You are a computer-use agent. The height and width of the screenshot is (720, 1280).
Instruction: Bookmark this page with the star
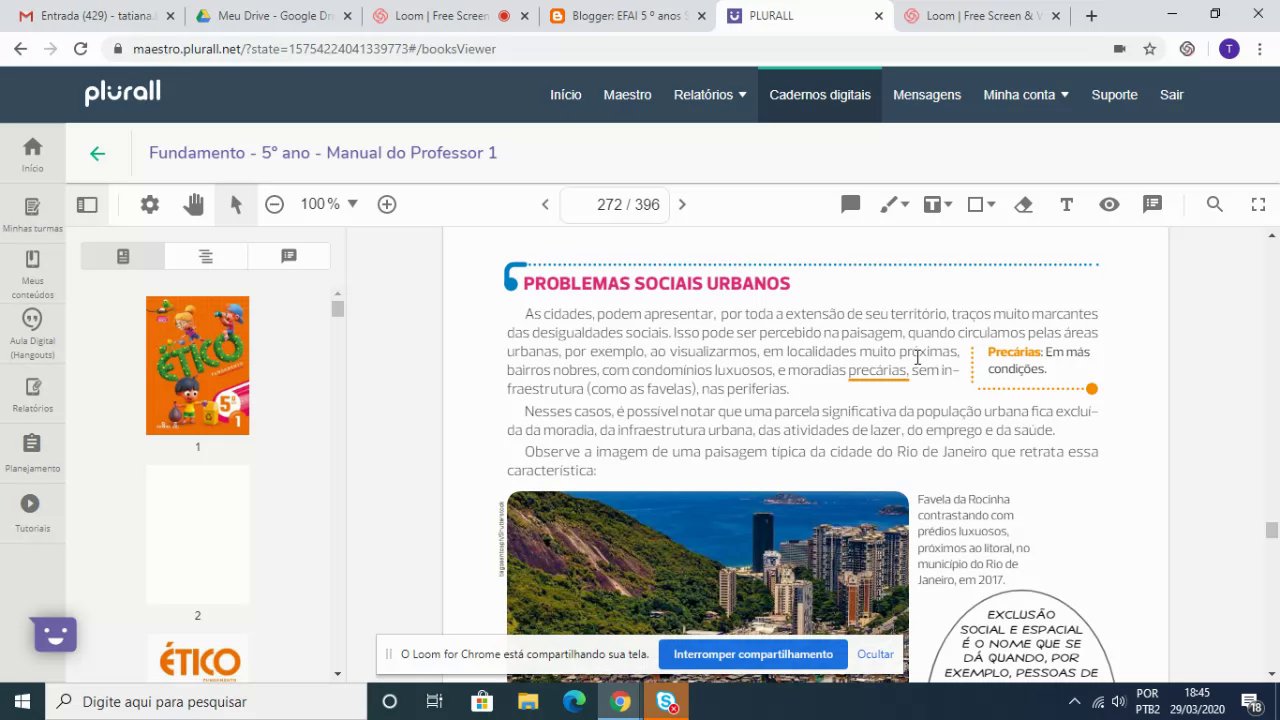pos(1150,49)
